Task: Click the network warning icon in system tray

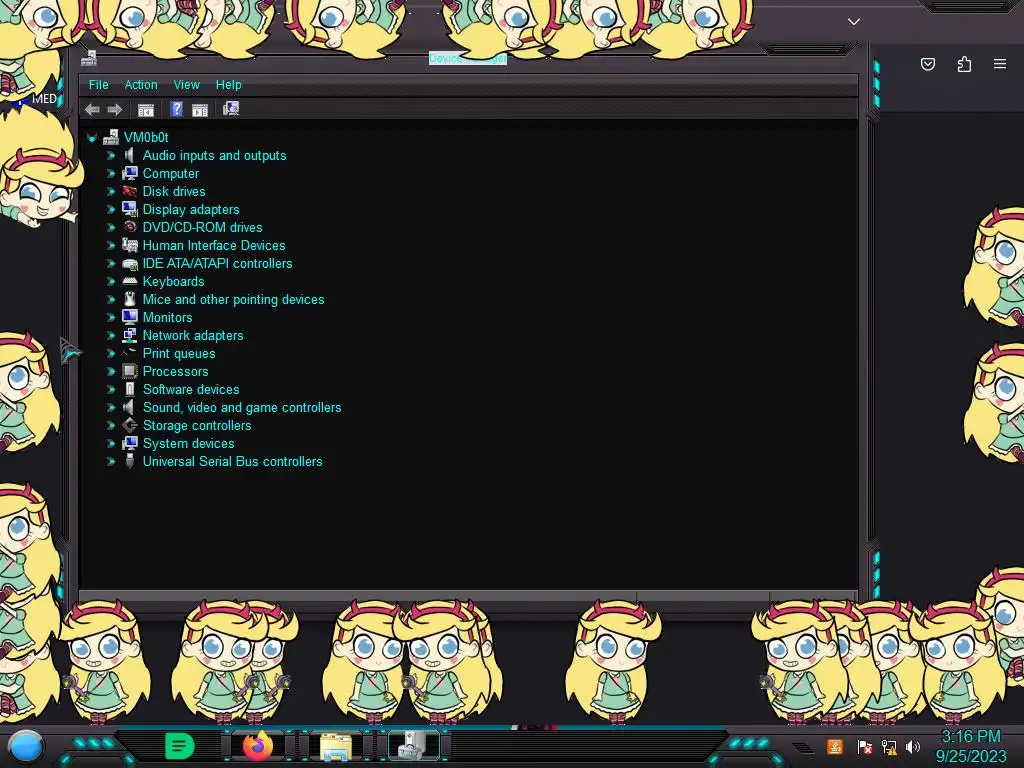Action: 889,746
